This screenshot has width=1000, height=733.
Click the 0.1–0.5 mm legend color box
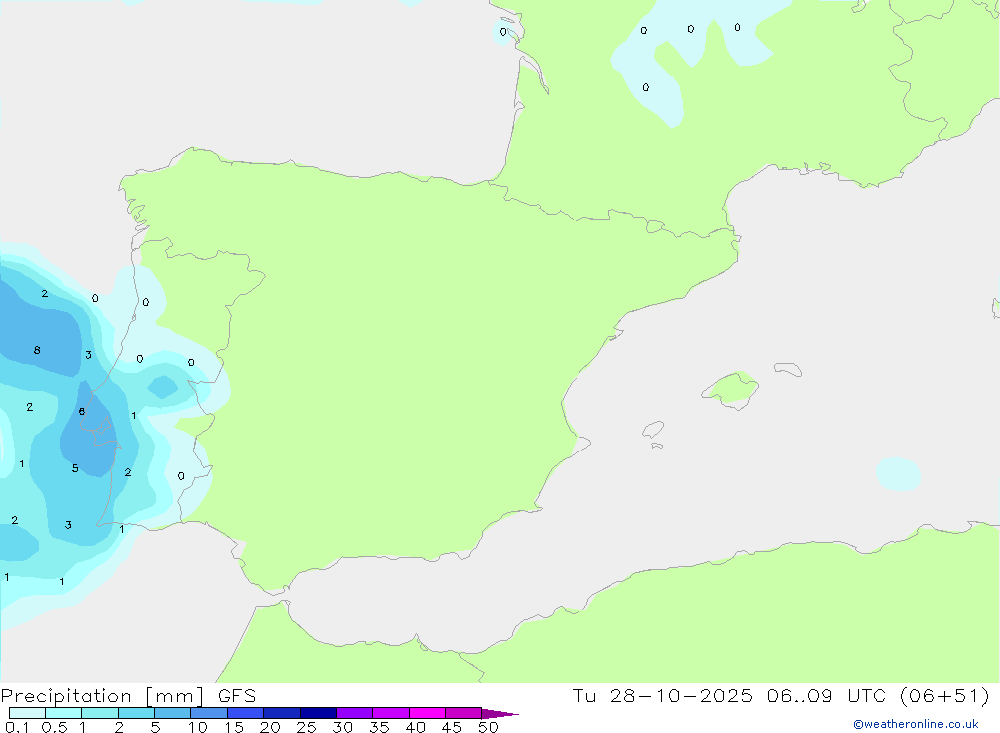point(27,713)
